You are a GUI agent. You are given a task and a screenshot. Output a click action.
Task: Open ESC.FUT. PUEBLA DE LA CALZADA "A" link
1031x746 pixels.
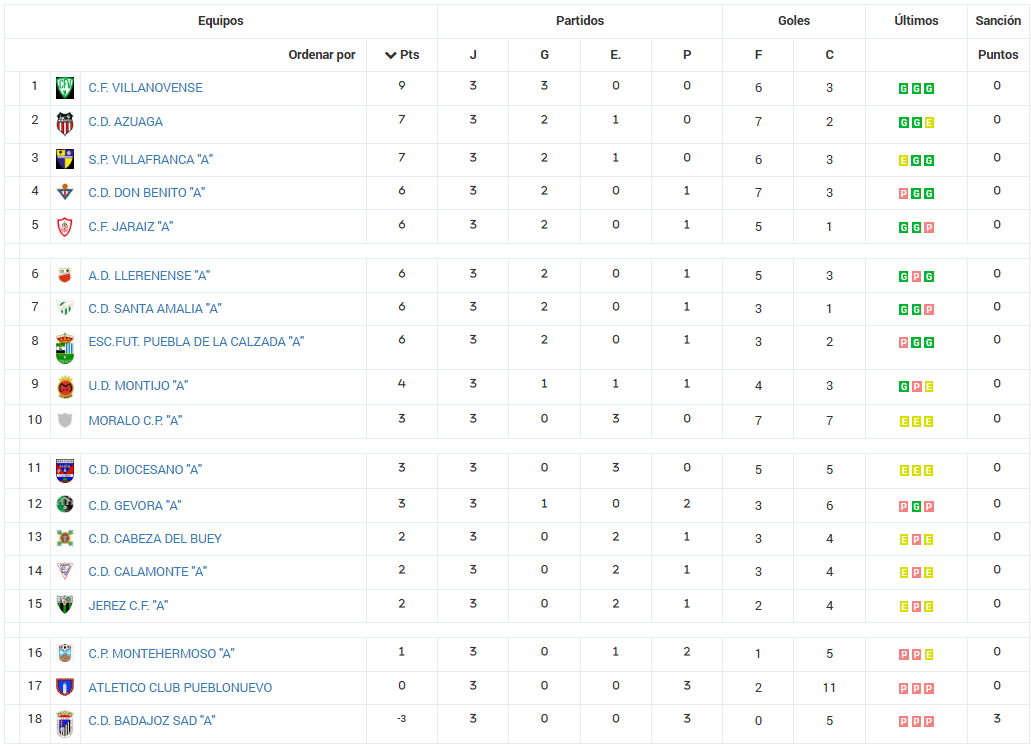[x=196, y=342]
